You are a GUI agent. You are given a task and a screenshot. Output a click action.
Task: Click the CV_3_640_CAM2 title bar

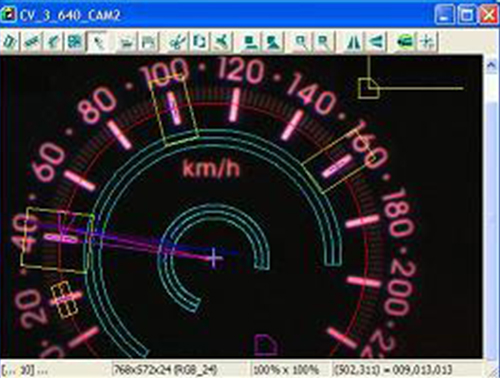[x=217, y=15]
